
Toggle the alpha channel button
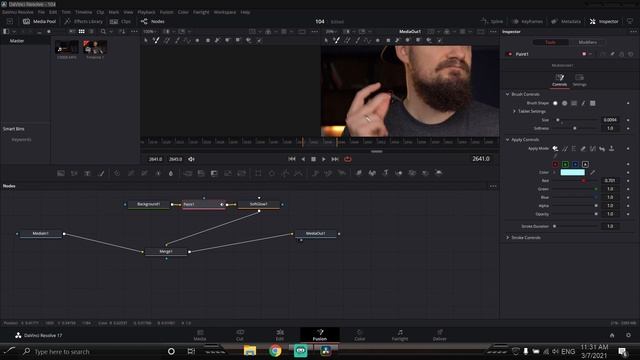585,164
